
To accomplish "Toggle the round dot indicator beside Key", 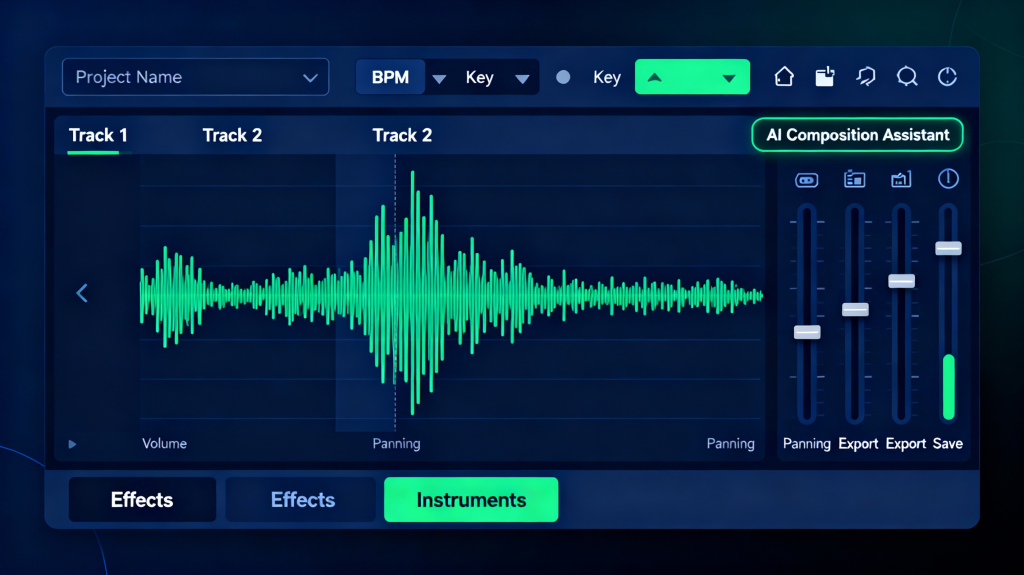I will (x=563, y=77).
